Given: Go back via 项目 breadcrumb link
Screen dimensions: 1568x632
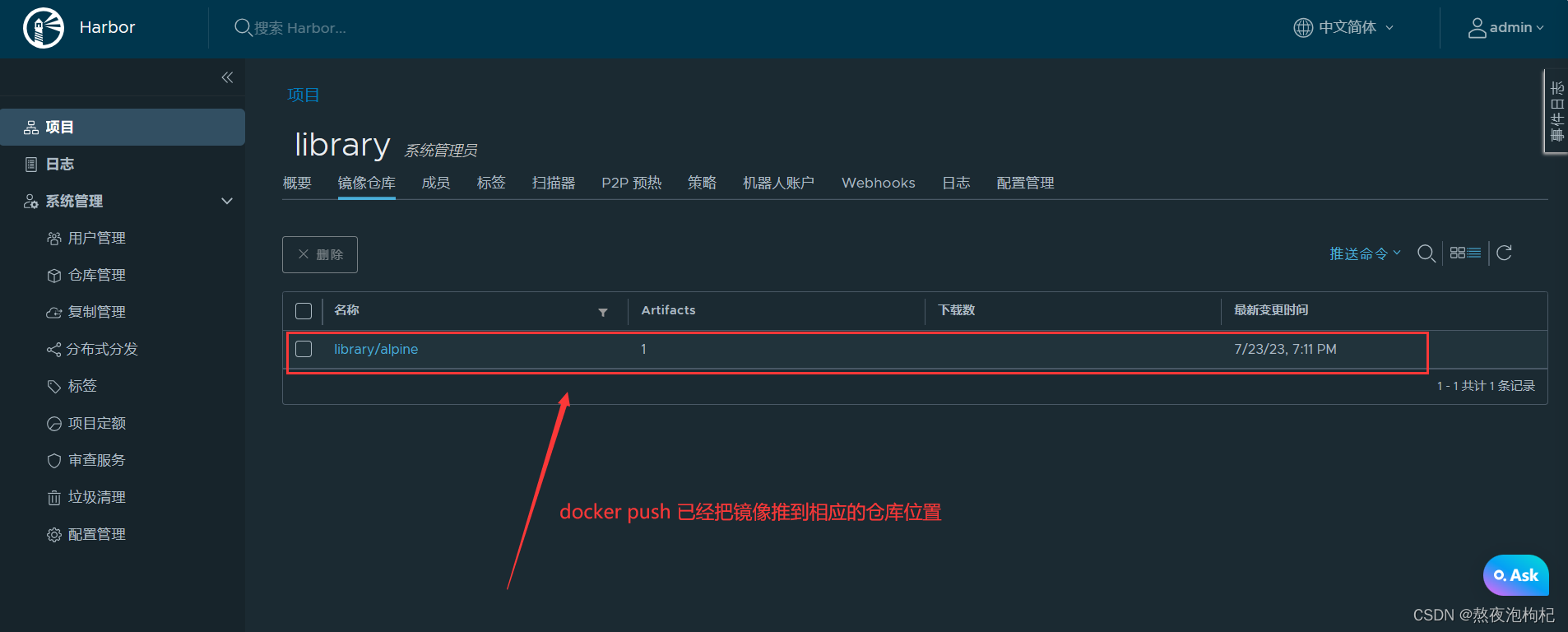Looking at the screenshot, I should click(303, 95).
